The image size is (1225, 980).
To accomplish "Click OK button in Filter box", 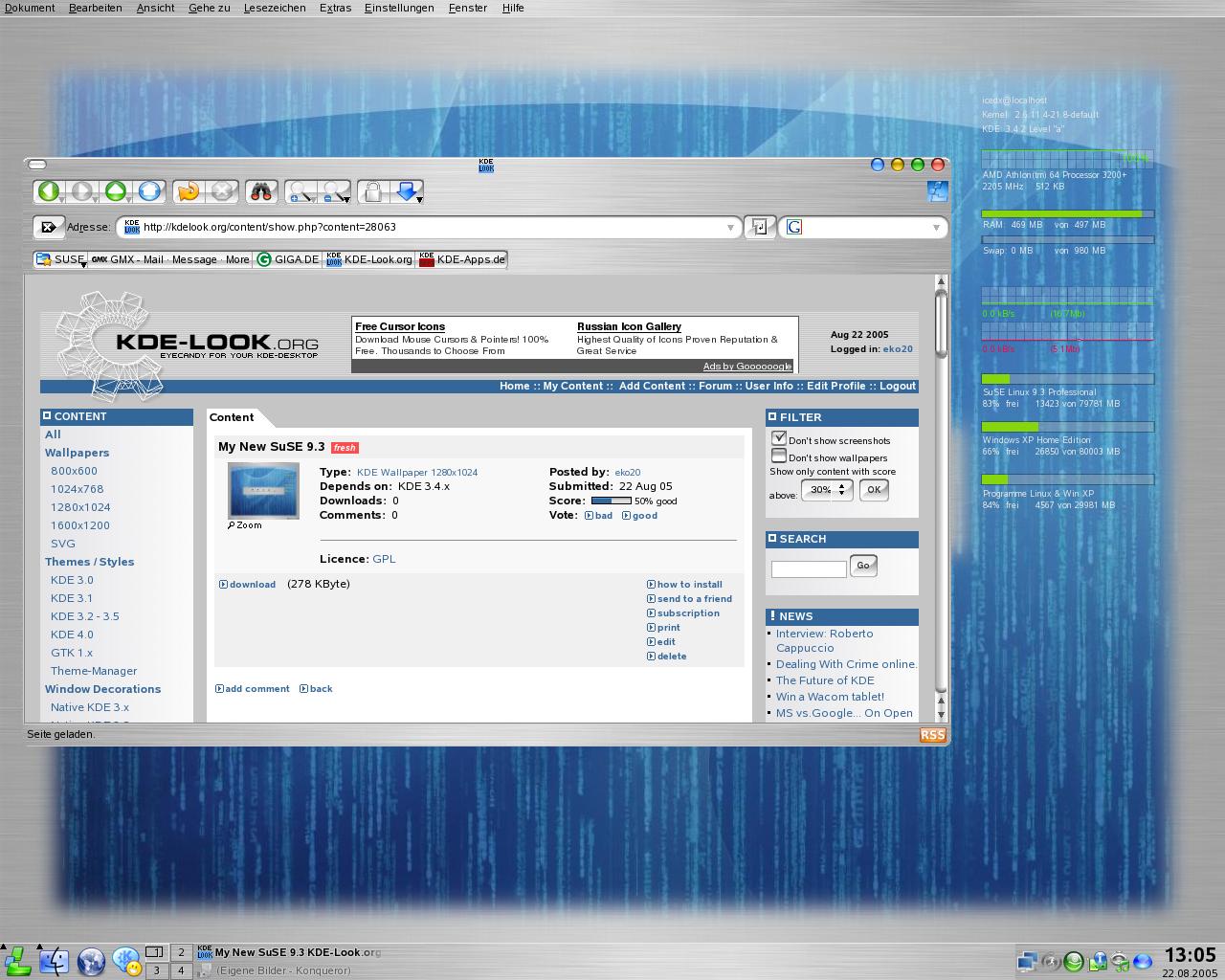I will point(874,489).
